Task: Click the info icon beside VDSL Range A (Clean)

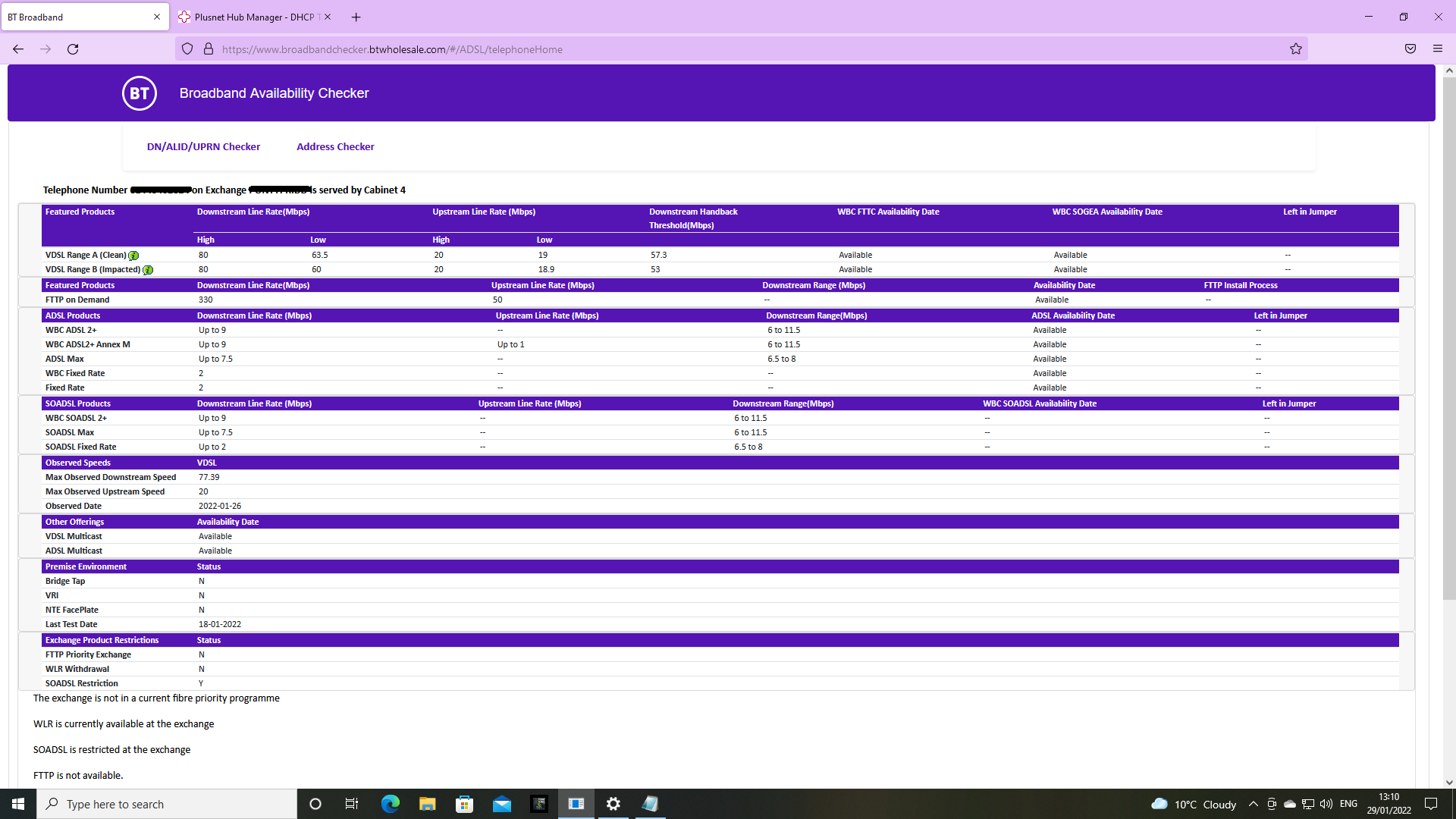Action: click(133, 256)
